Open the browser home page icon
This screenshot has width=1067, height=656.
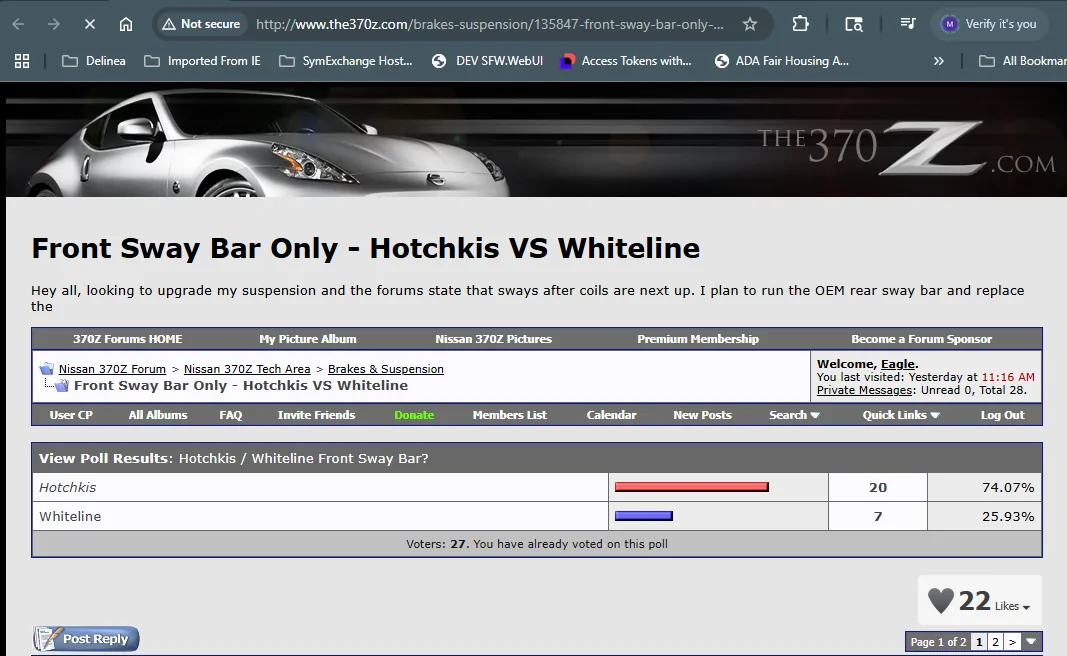(126, 24)
